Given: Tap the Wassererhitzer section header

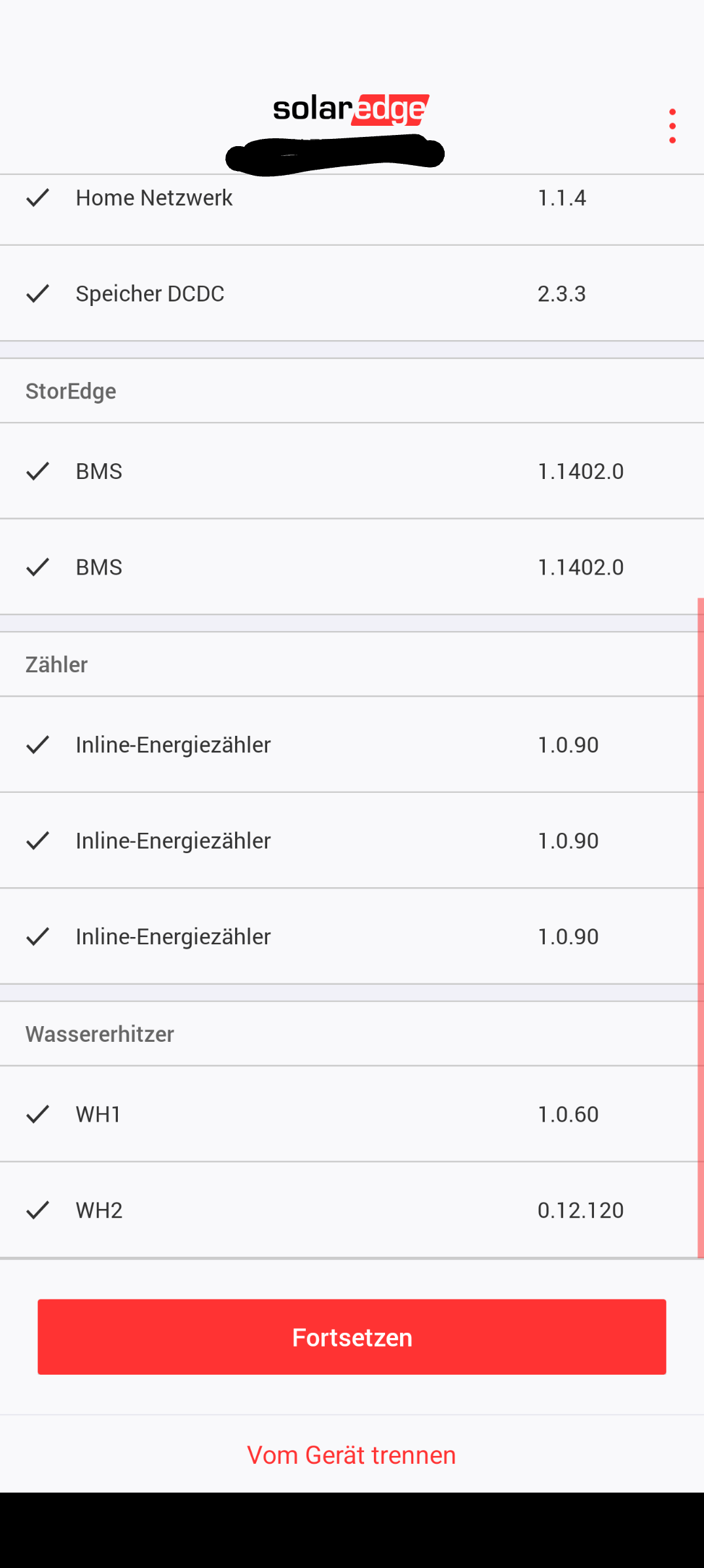Looking at the screenshot, I should 100,1034.
